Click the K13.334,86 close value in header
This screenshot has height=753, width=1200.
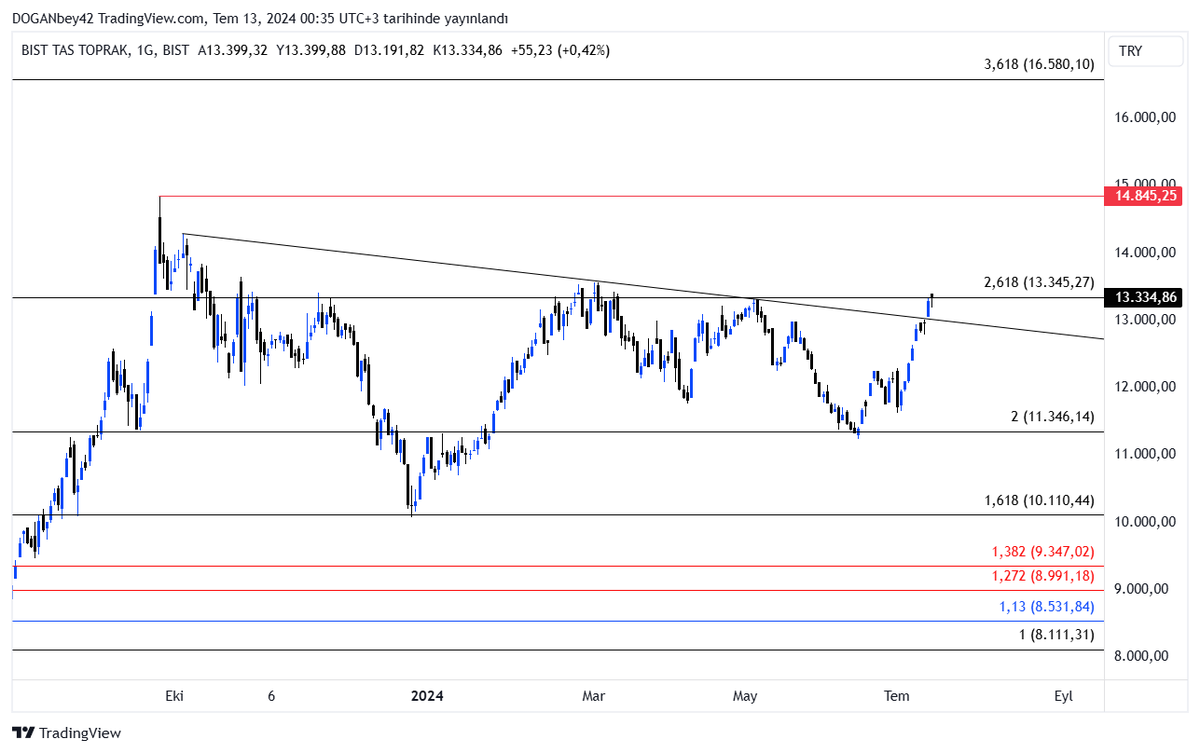pyautogui.click(x=466, y=50)
